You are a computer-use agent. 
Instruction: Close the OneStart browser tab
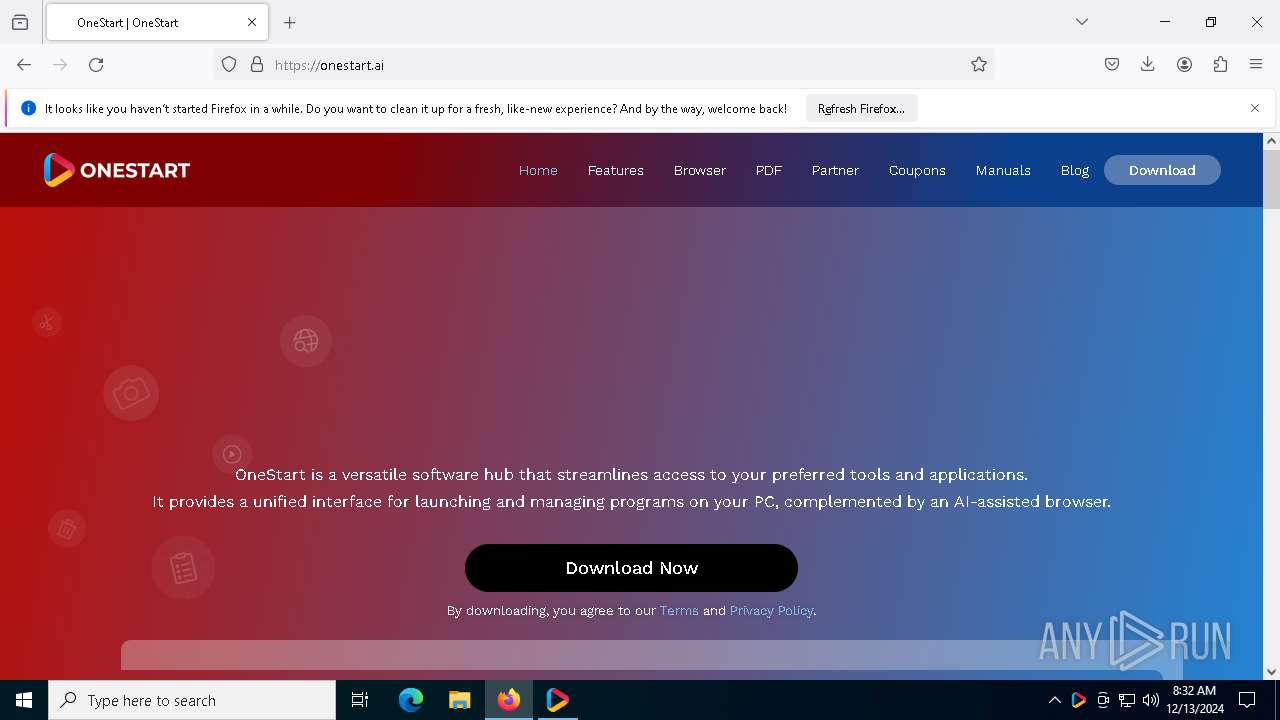(252, 22)
